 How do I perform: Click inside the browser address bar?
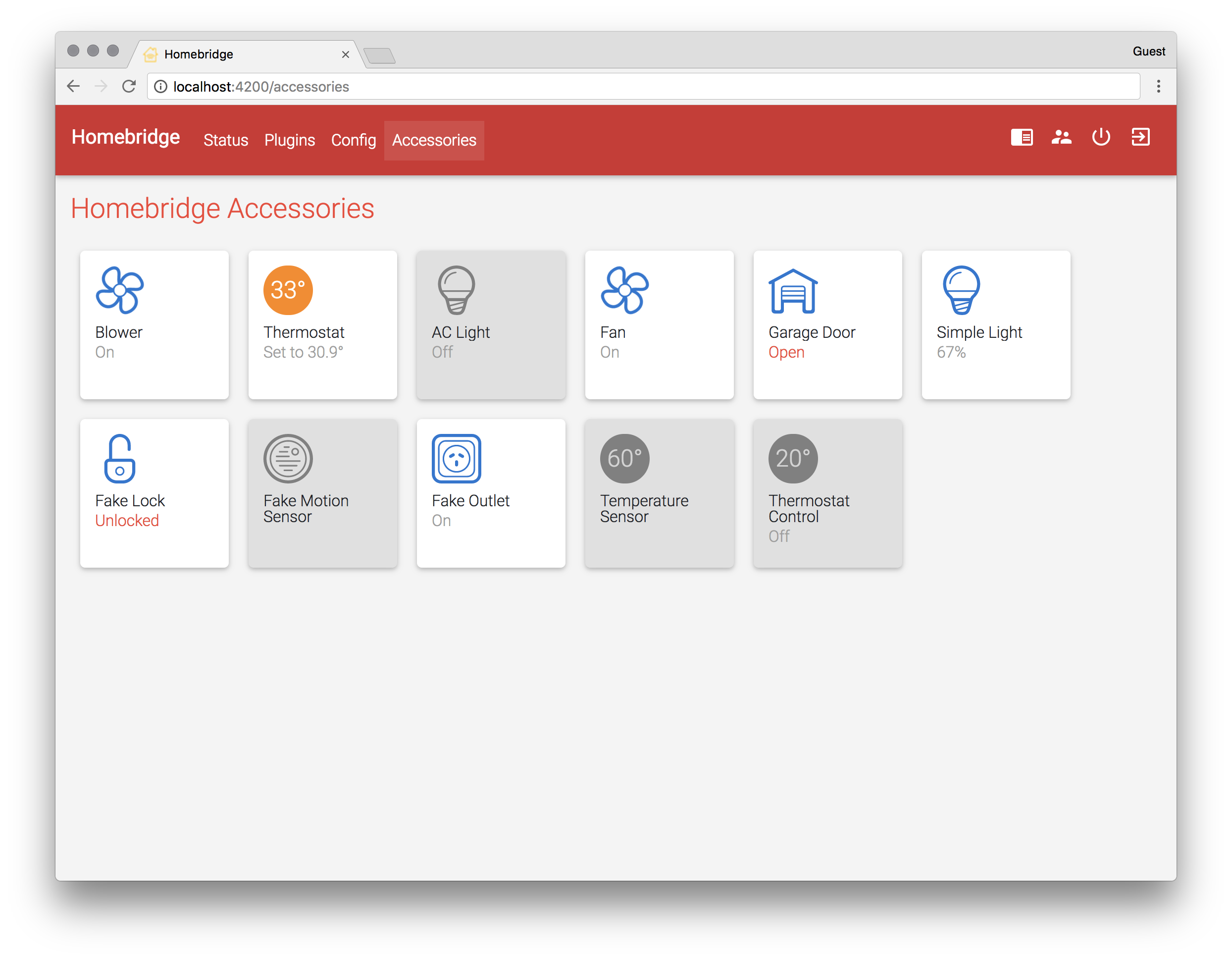coord(395,86)
